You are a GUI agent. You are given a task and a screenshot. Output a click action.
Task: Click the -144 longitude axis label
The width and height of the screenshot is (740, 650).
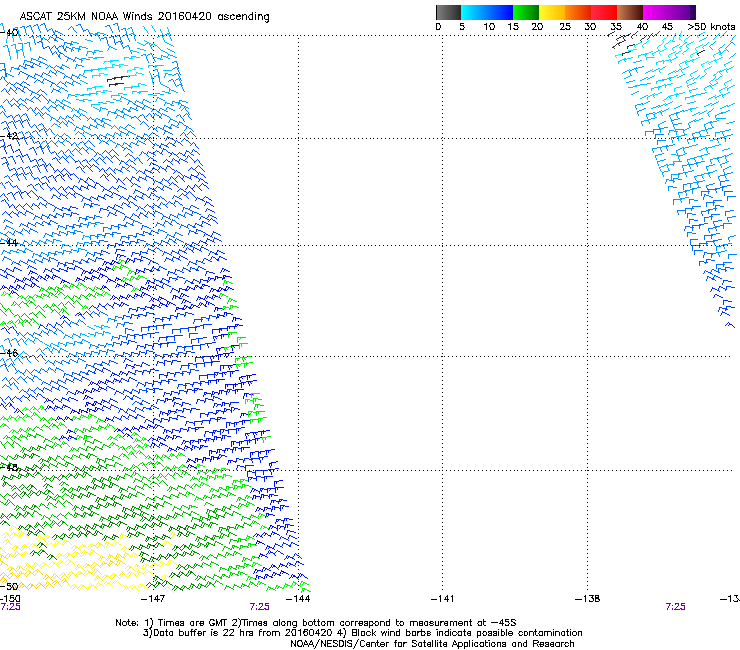(298, 599)
